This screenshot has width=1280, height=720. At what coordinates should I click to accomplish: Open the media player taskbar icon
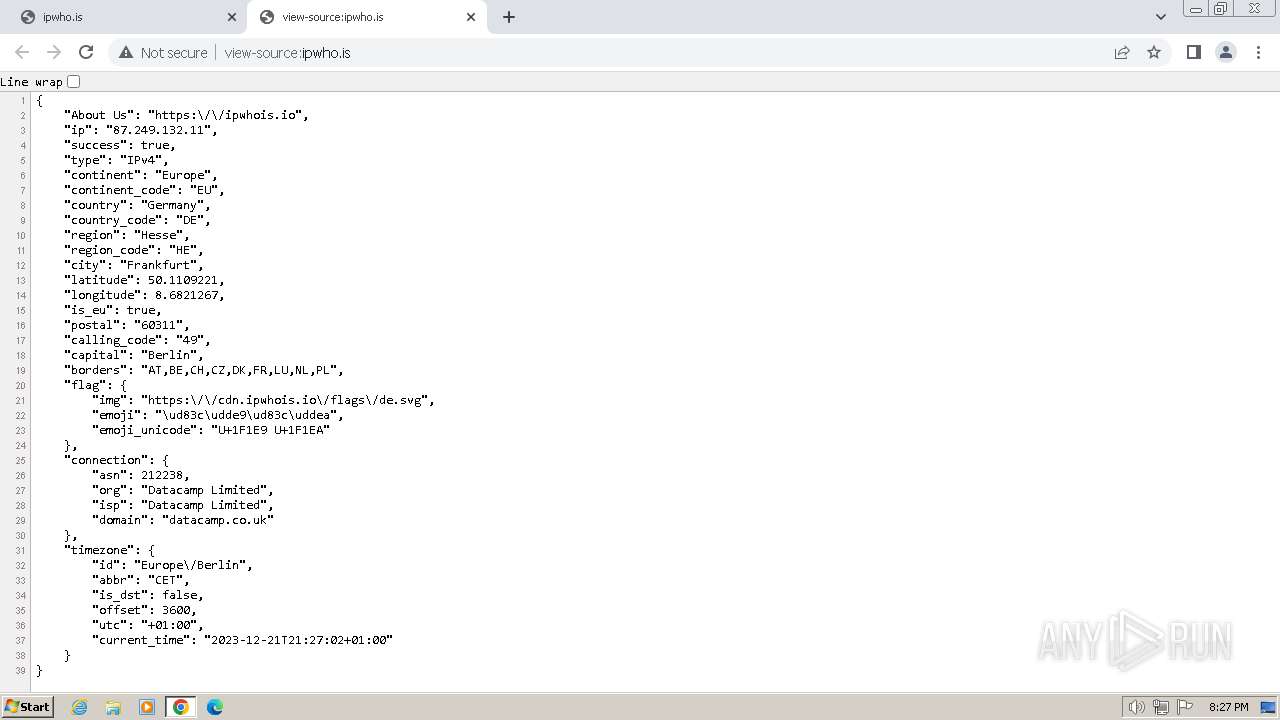(x=147, y=707)
